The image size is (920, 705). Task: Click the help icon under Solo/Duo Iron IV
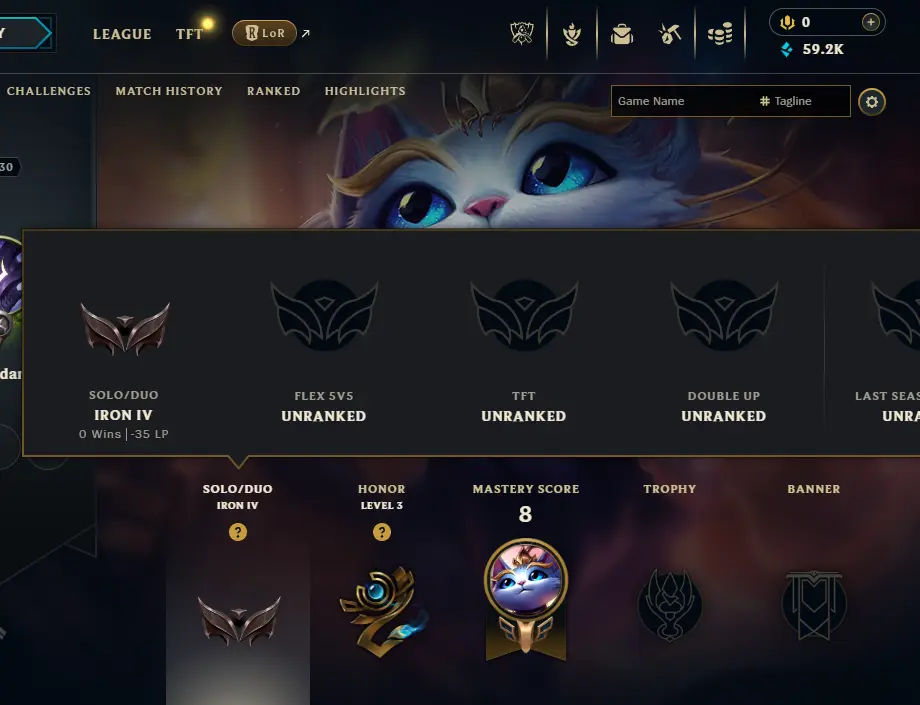[238, 532]
